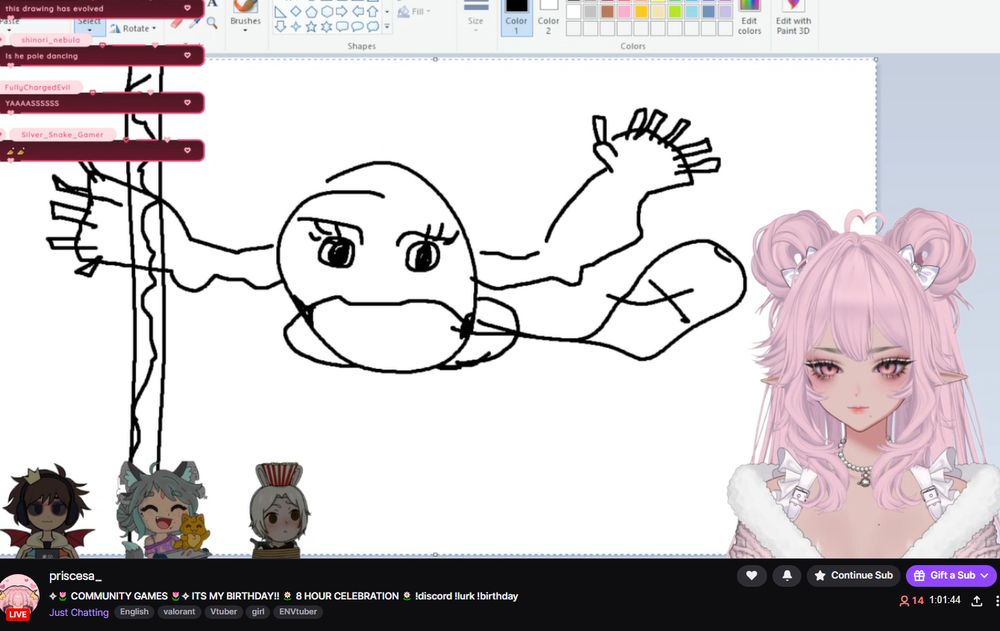Click the Silver_Snake_Gamer username tag
This screenshot has height=631, width=1000.
click(x=62, y=135)
